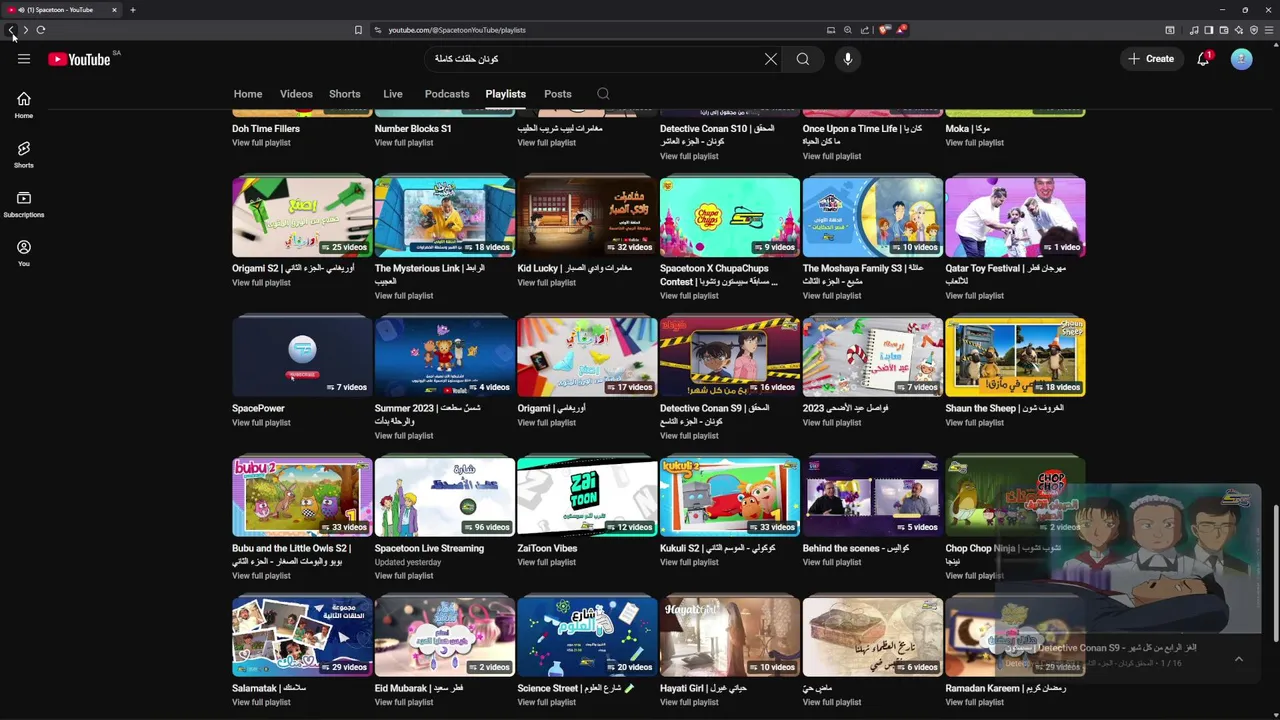Open You in the left sidebar
The width and height of the screenshot is (1280, 720).
tap(24, 253)
